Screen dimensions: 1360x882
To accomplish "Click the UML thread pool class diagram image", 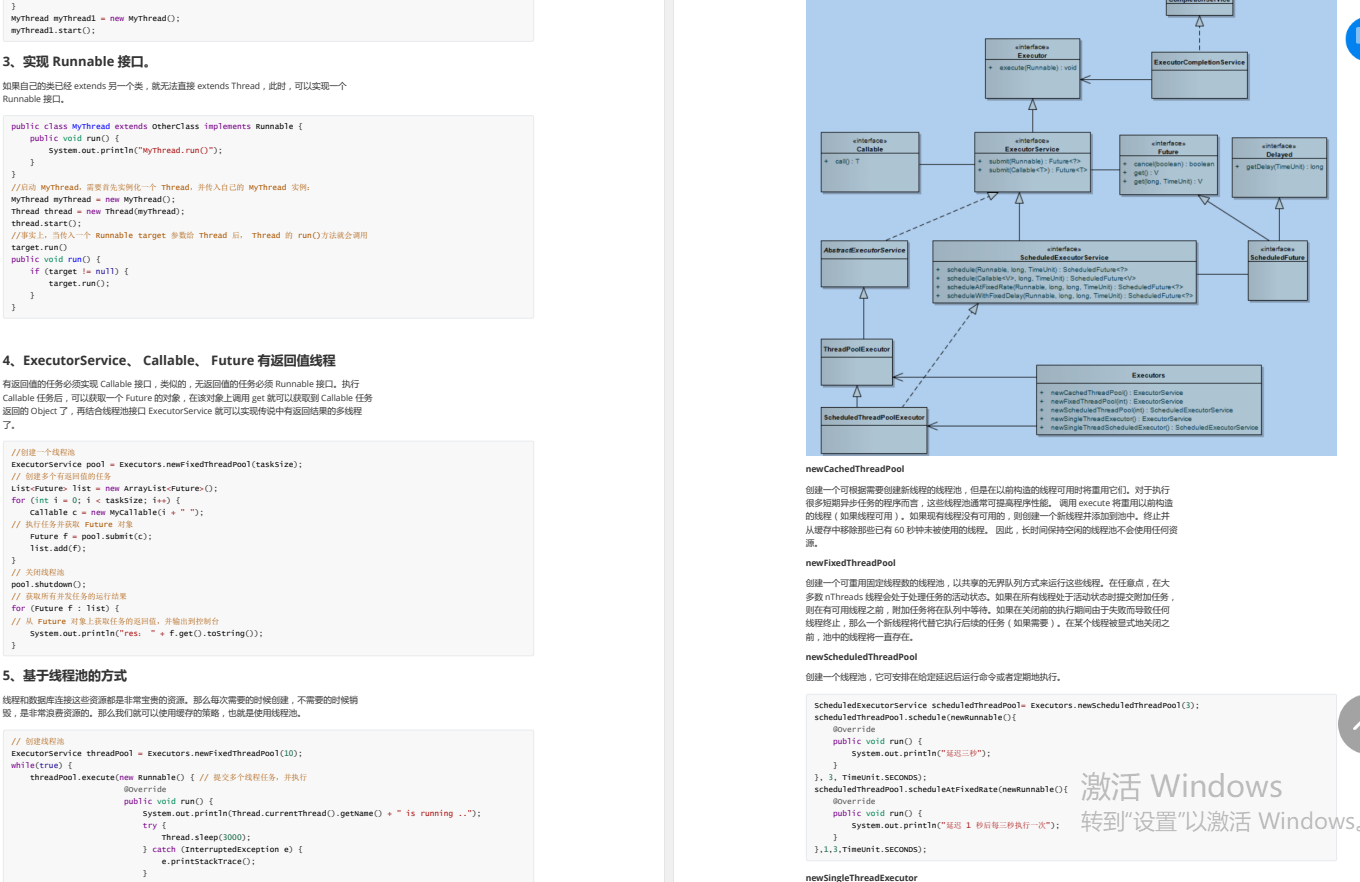I will [1071, 227].
